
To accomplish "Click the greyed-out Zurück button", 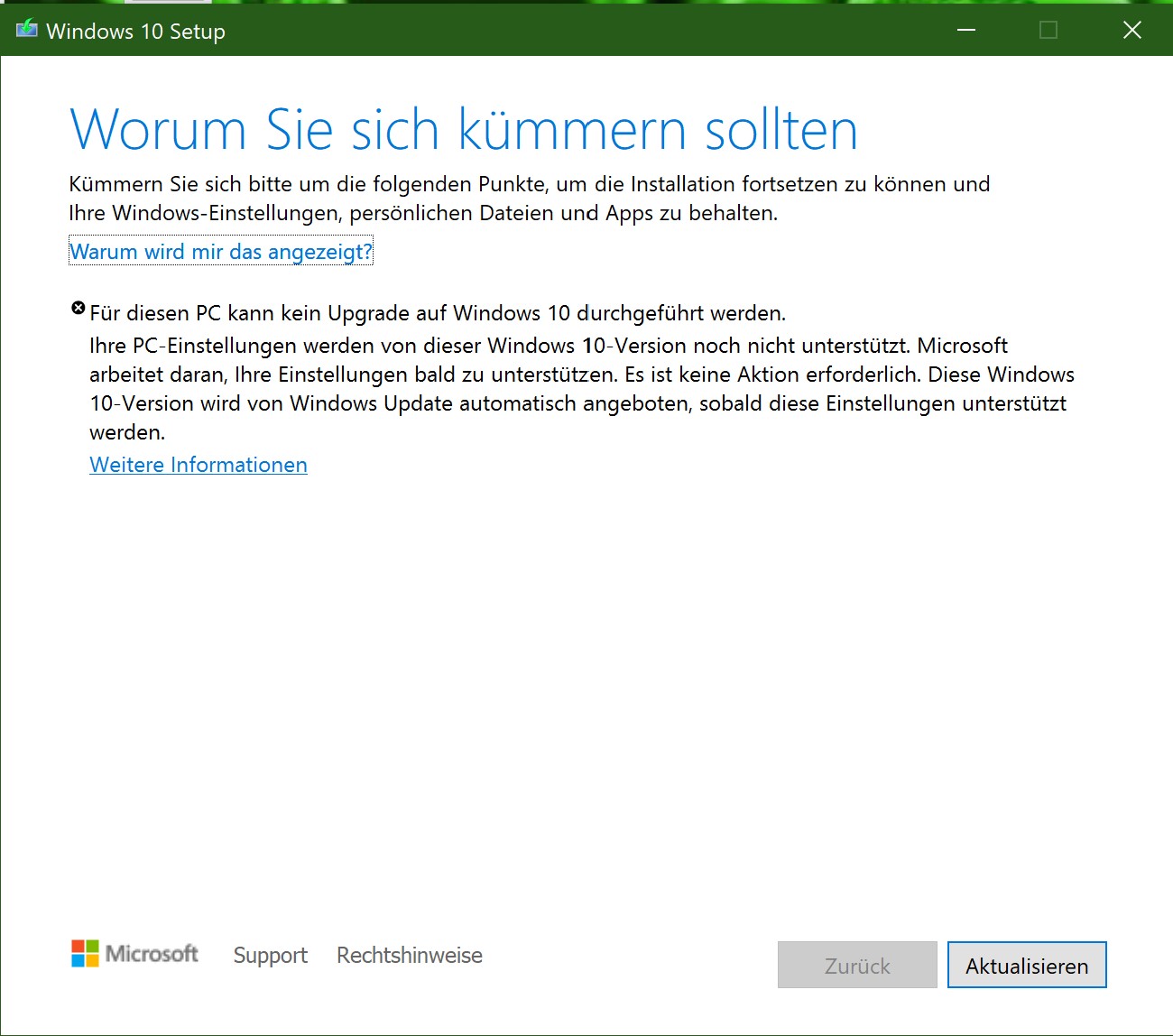I will coord(857,966).
